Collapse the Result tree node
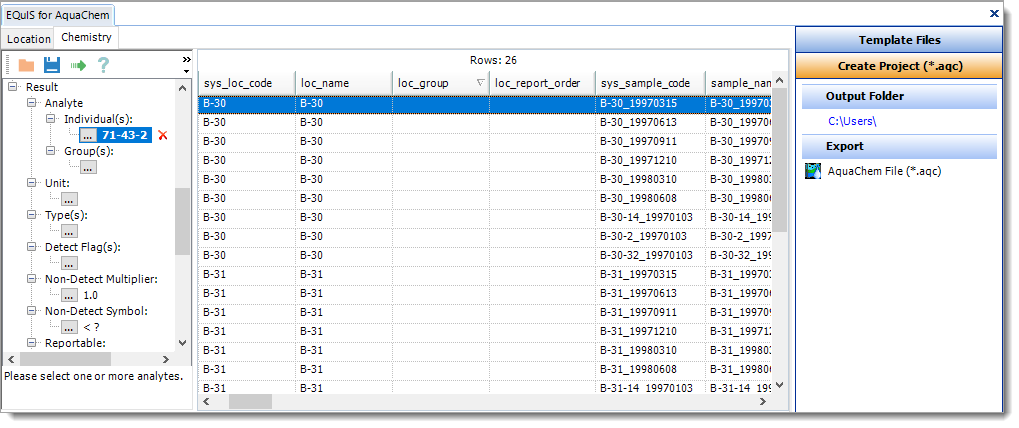The image size is (1019, 428). pos(12,87)
